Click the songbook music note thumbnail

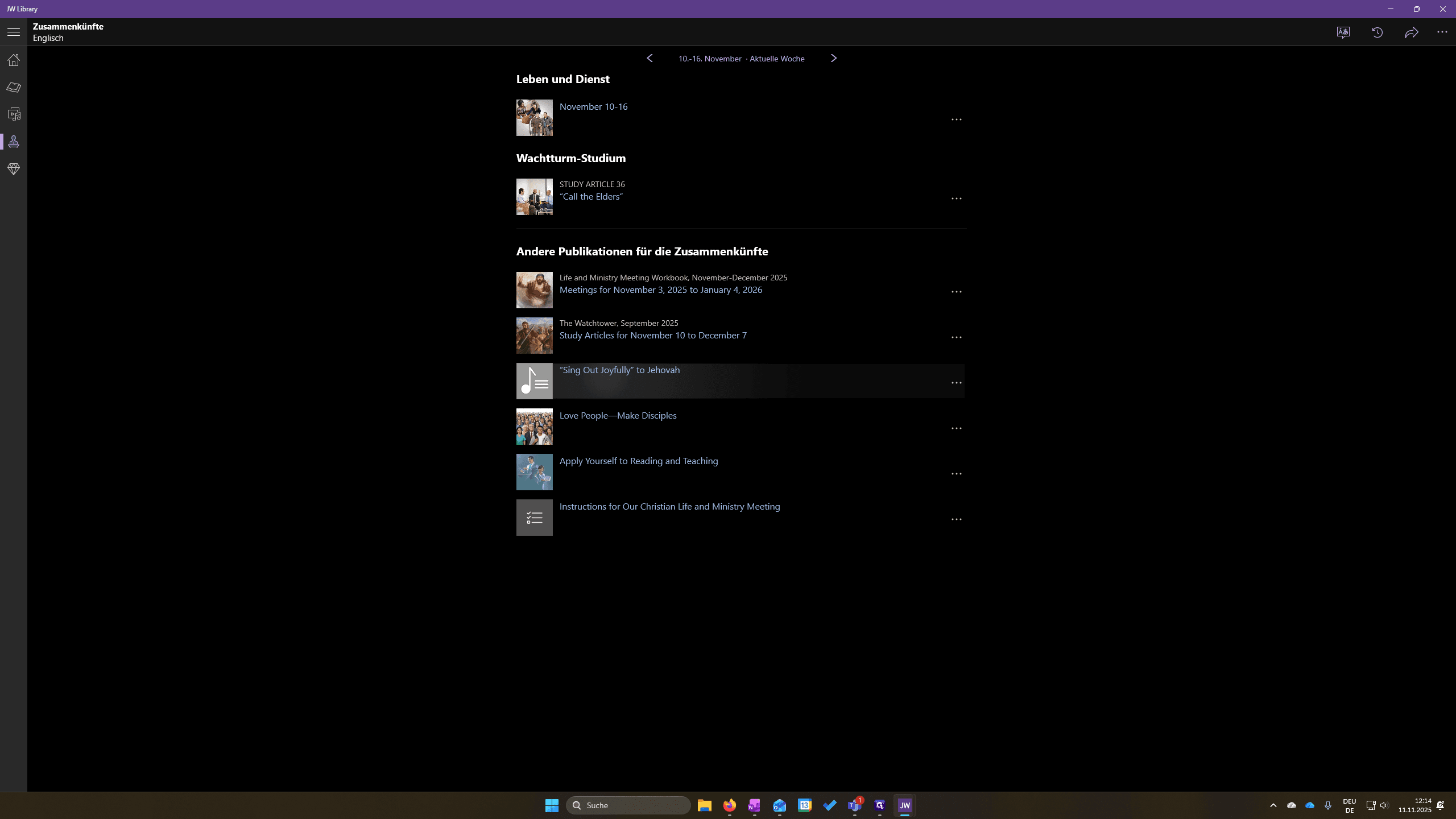tap(535, 381)
